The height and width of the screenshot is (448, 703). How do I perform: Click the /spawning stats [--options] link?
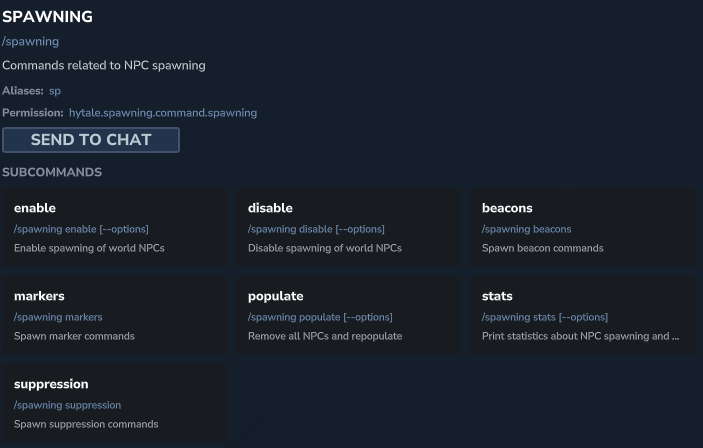tap(544, 317)
